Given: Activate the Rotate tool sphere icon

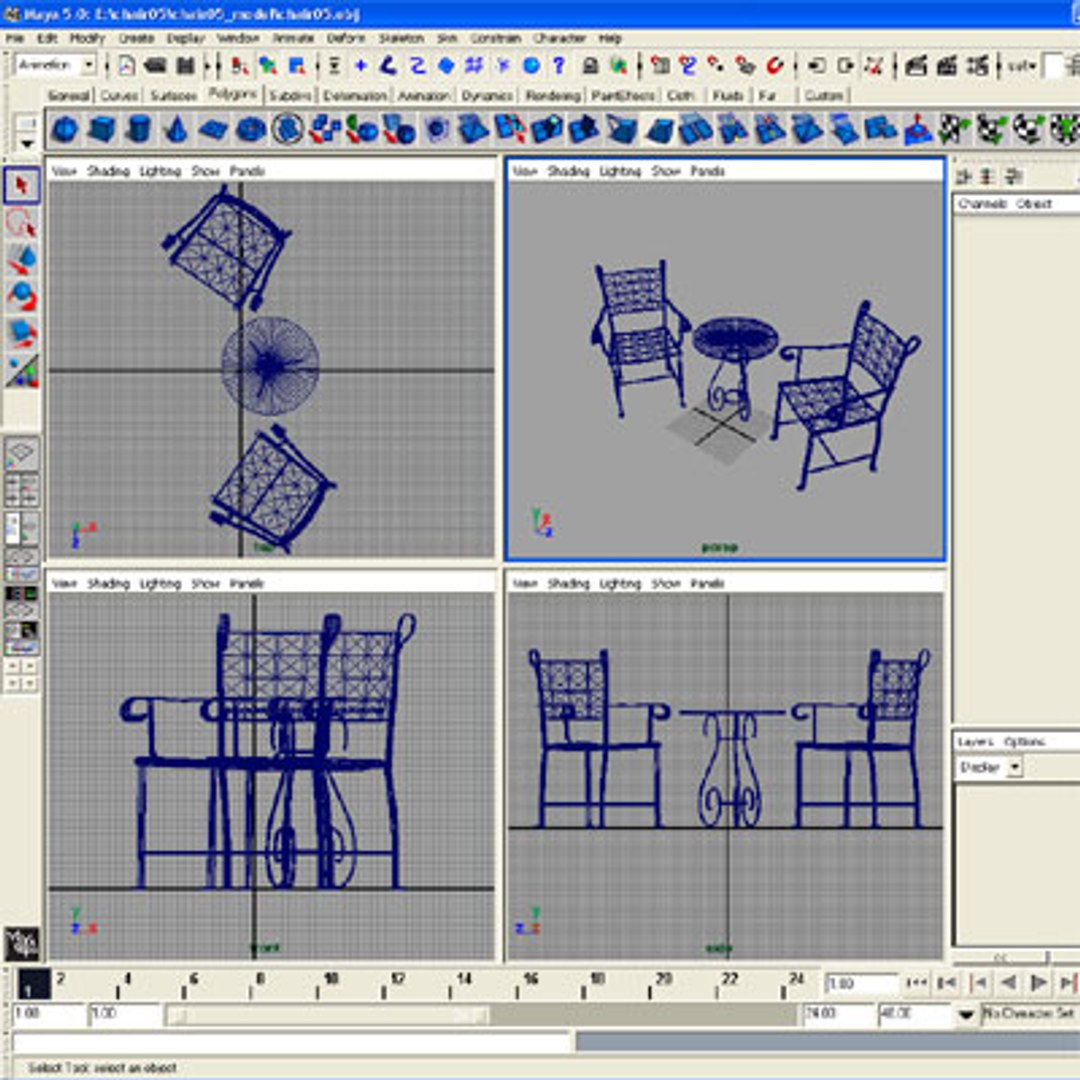Looking at the screenshot, I should [21, 297].
